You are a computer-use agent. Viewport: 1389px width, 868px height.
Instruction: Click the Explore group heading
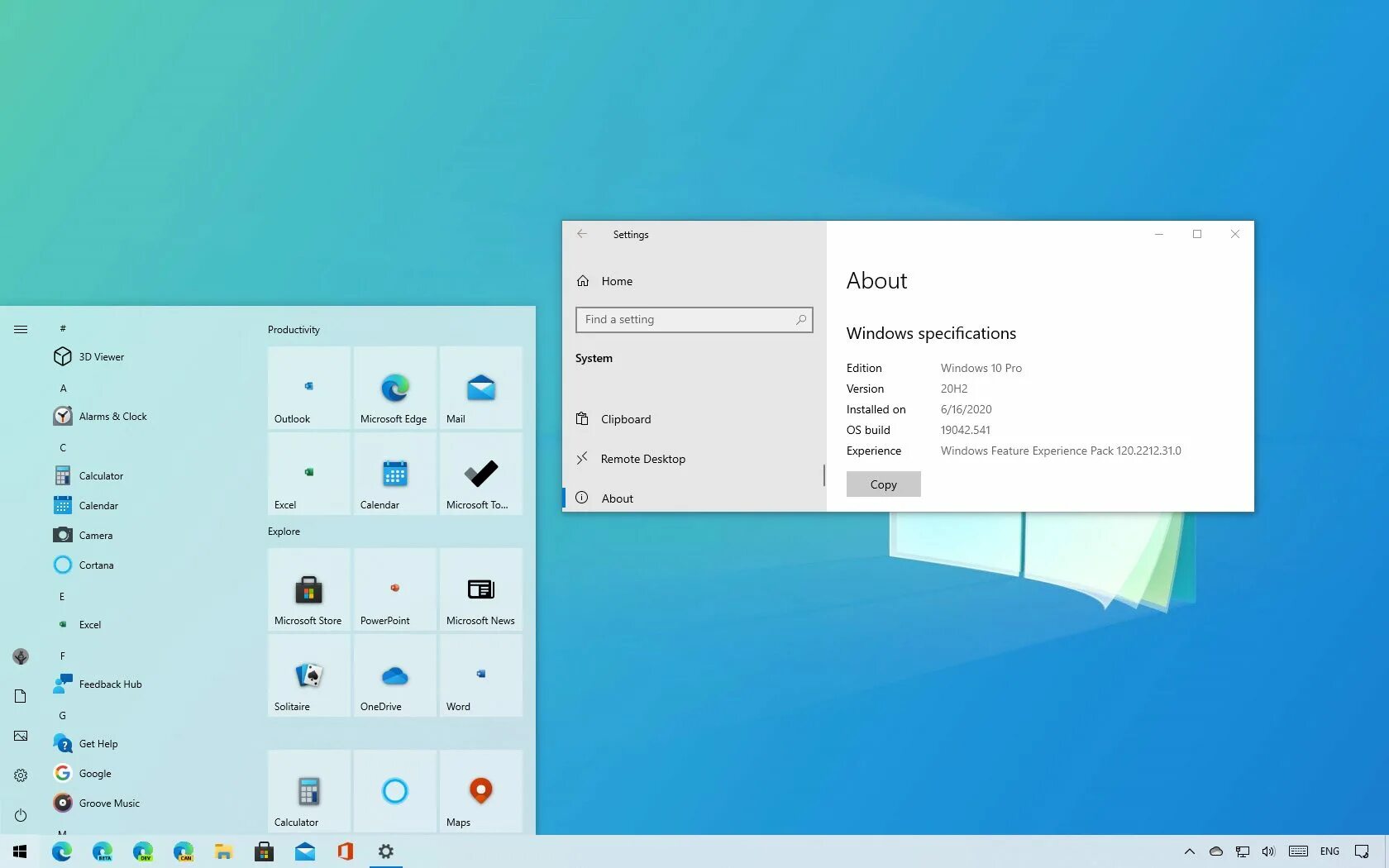coord(284,531)
